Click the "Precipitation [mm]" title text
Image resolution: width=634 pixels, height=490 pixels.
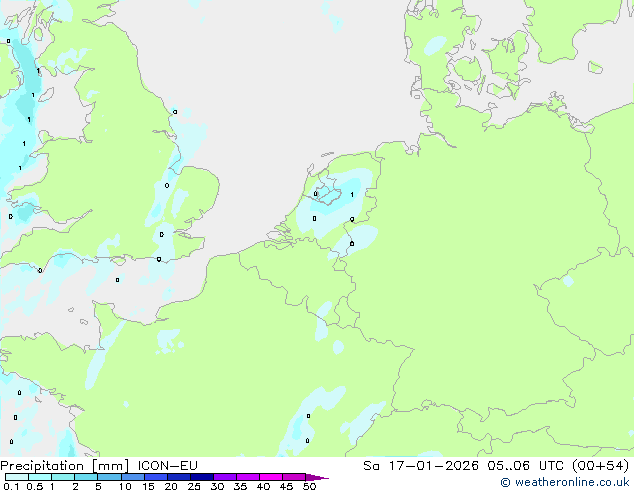(65, 466)
